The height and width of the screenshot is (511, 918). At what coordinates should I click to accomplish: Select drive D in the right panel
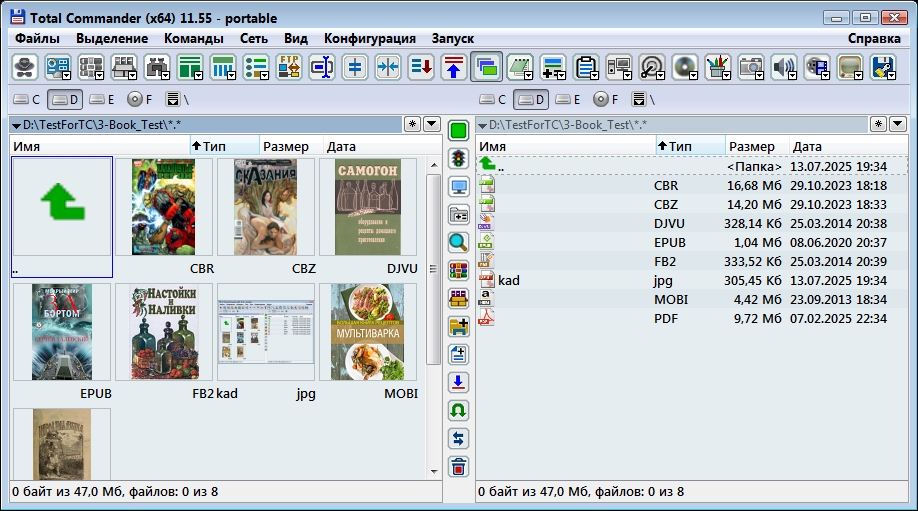point(531,100)
